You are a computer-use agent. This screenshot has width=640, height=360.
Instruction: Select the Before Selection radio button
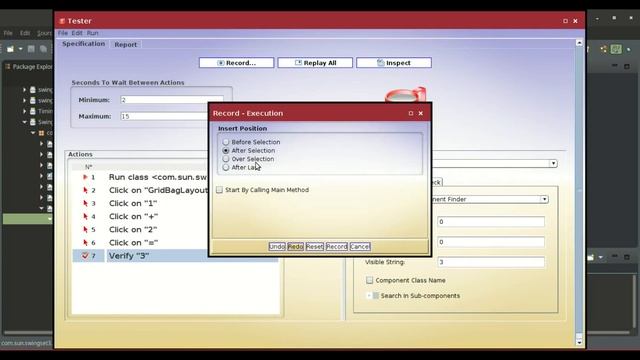point(226,142)
